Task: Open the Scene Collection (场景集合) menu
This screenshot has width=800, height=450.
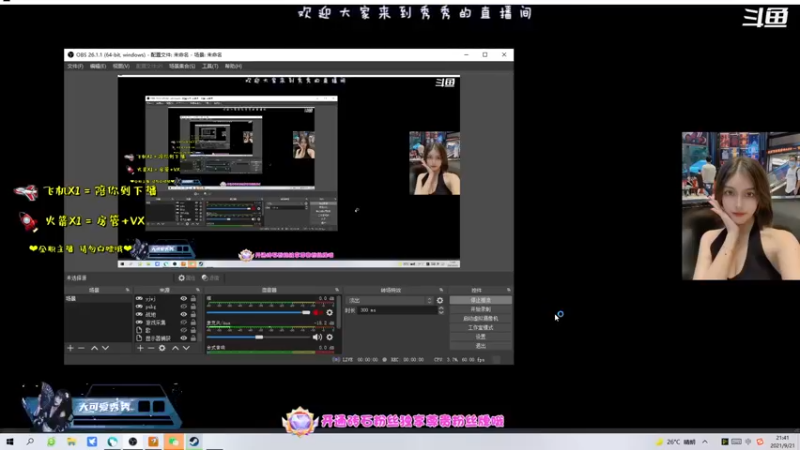Action: coord(182,66)
